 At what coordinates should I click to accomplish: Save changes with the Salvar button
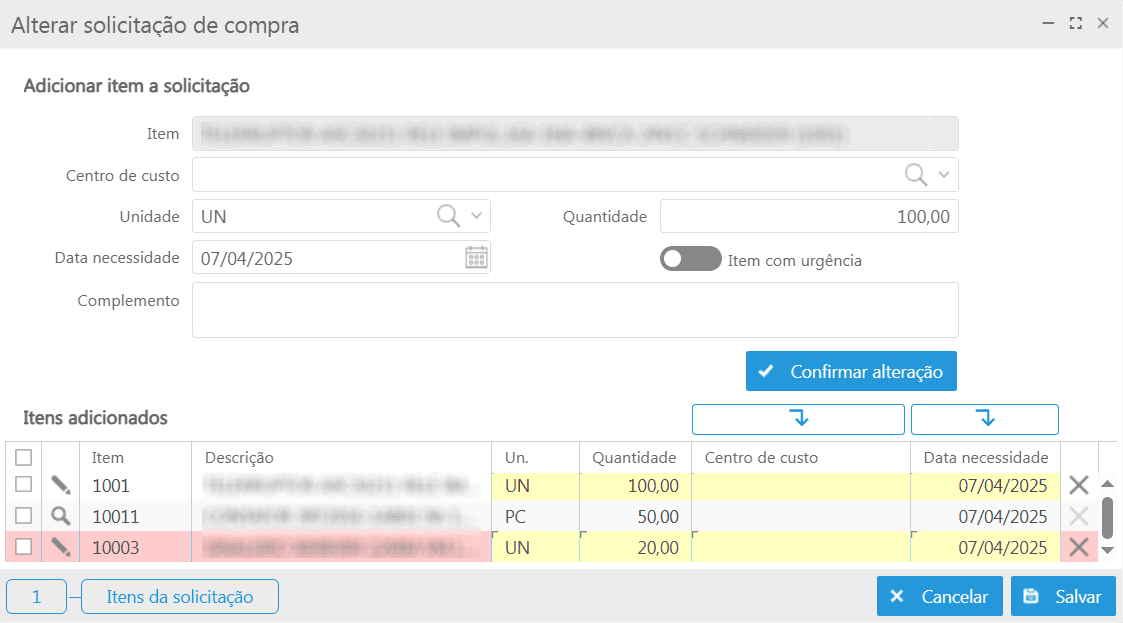(1063, 596)
